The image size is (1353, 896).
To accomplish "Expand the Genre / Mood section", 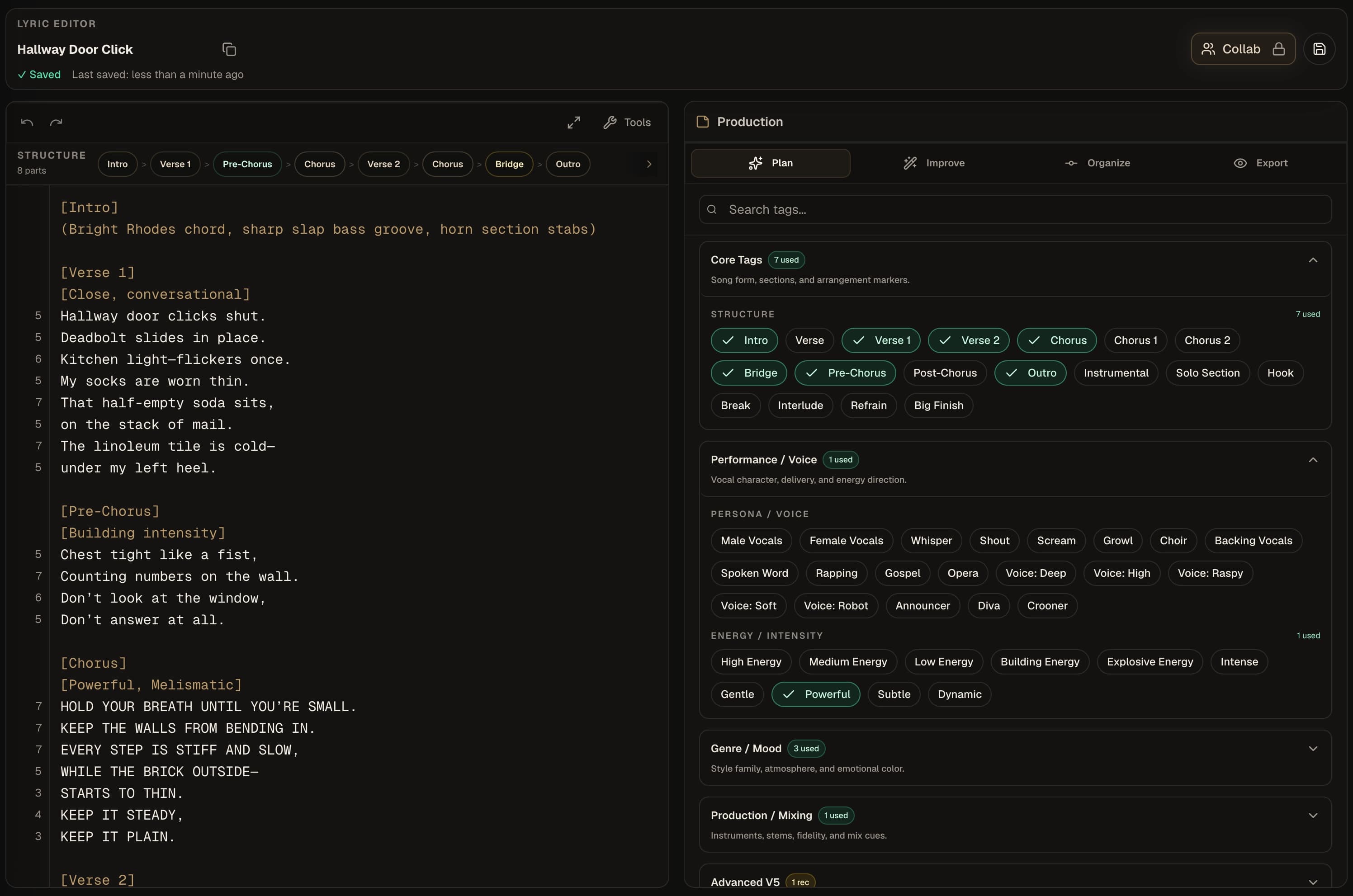I will 1312,749.
